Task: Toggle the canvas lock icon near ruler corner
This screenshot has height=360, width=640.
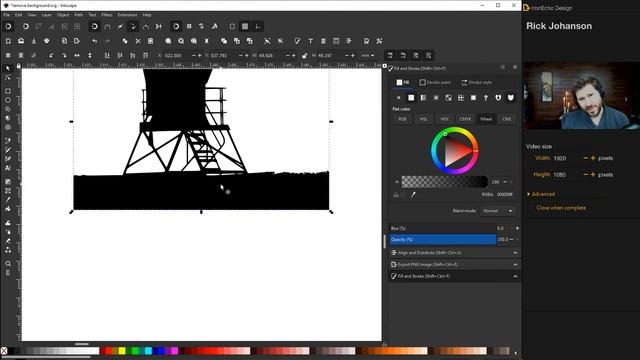Action: point(18,65)
